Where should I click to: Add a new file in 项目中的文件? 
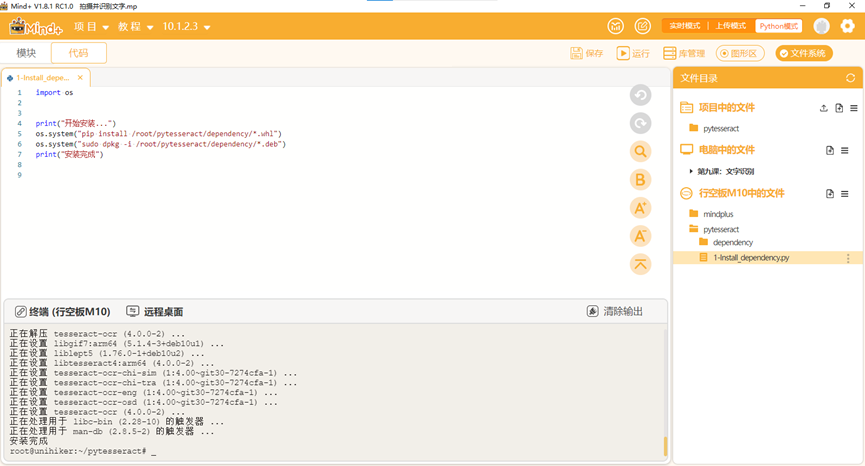pos(839,108)
